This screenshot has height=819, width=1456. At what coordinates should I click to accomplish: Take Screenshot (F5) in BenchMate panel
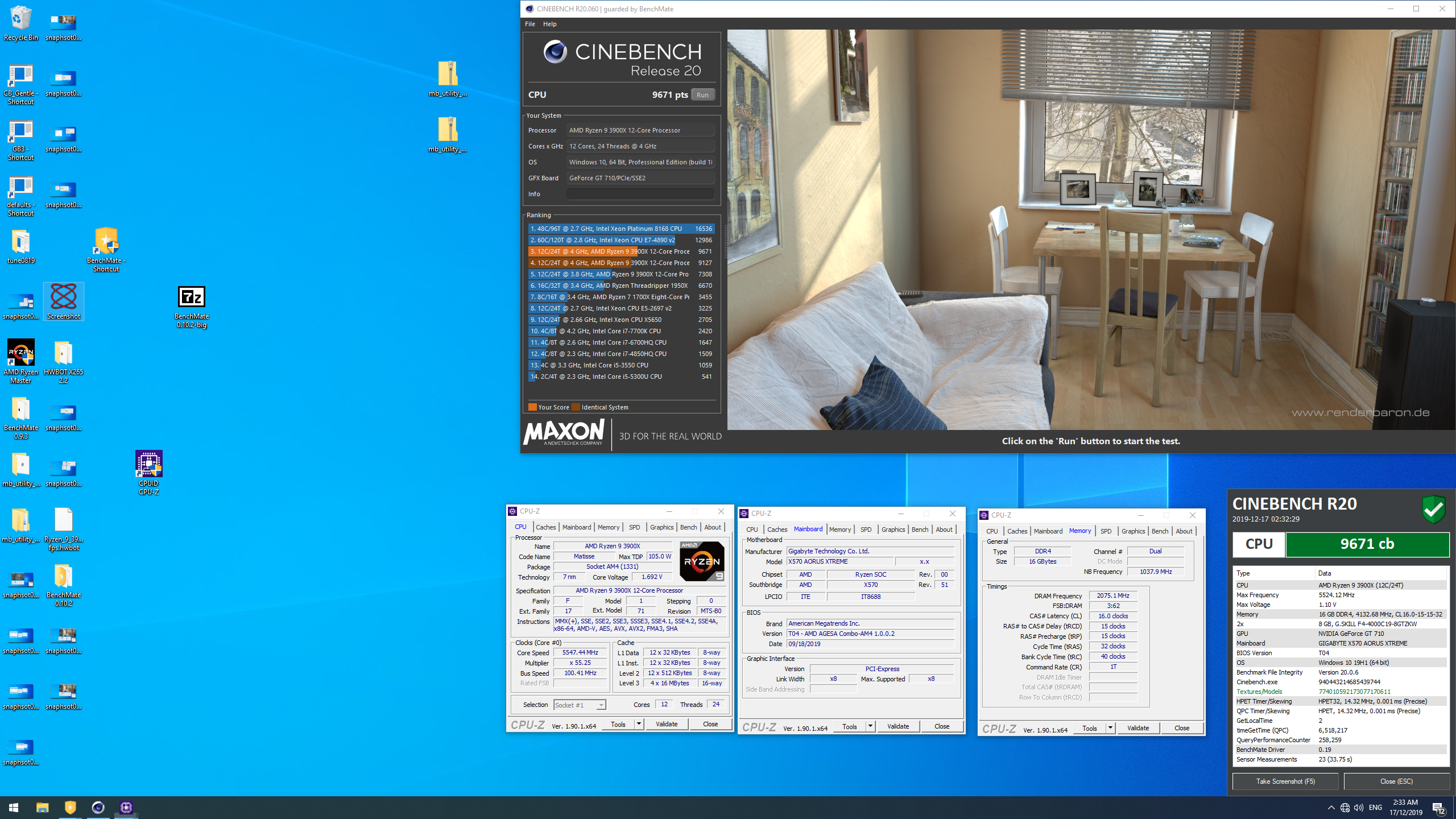[x=1285, y=781]
